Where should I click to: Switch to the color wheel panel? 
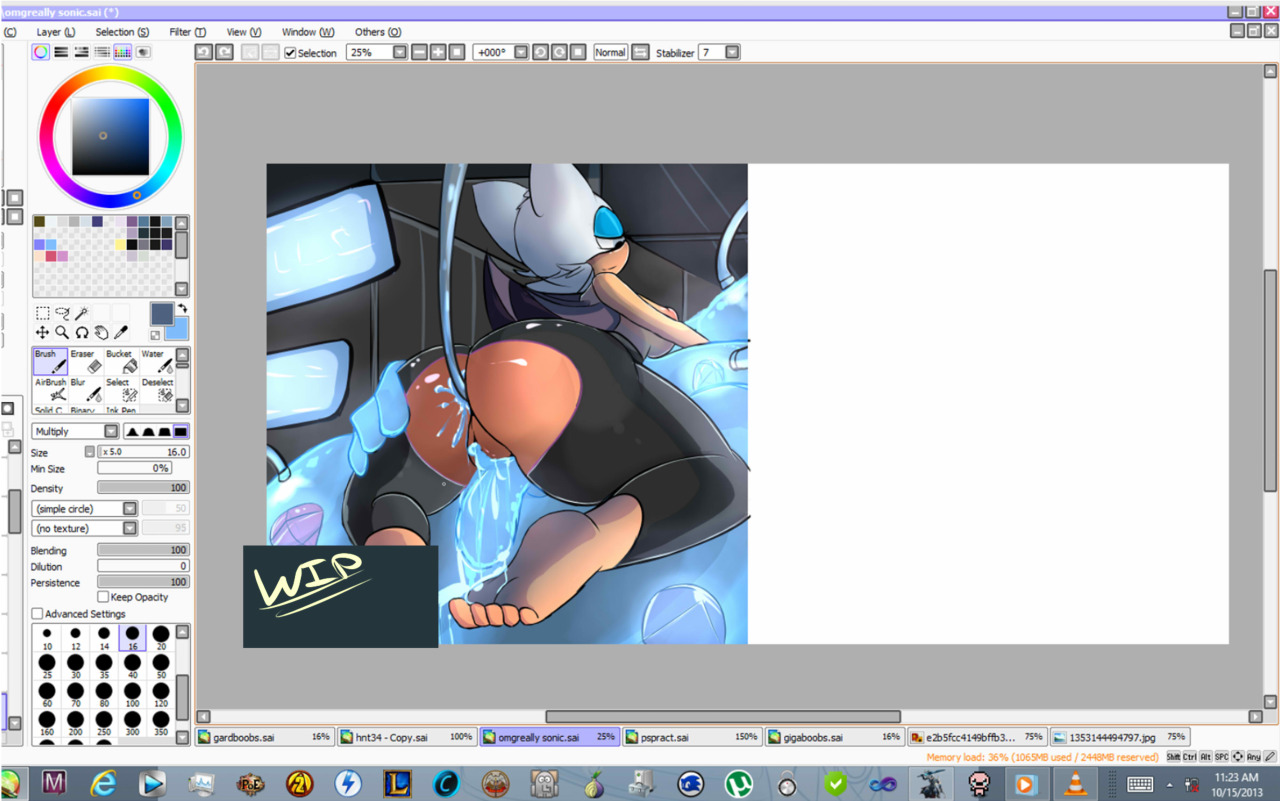pyautogui.click(x=40, y=52)
